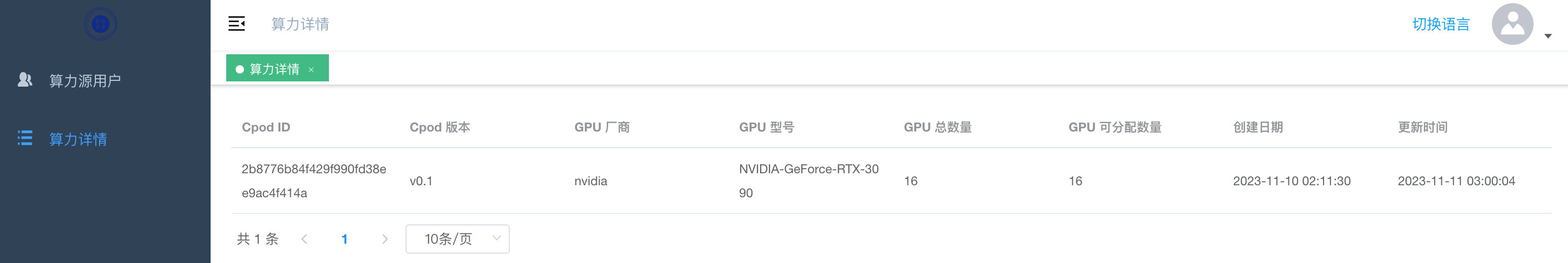This screenshot has height=263, width=1568.
Task: Expand the account menu caret beside avatar
Action: point(1548,37)
